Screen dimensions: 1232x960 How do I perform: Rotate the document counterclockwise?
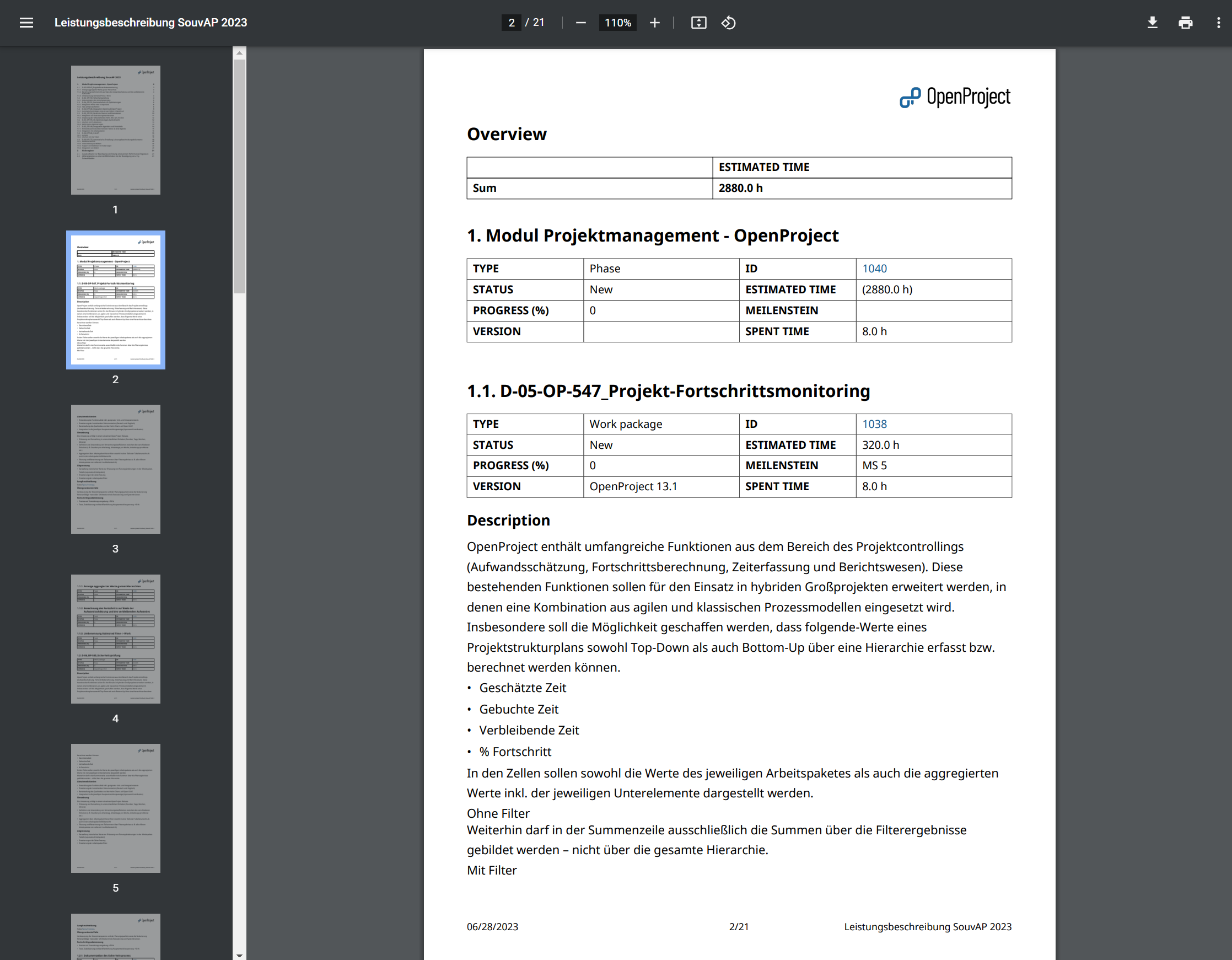click(x=728, y=23)
